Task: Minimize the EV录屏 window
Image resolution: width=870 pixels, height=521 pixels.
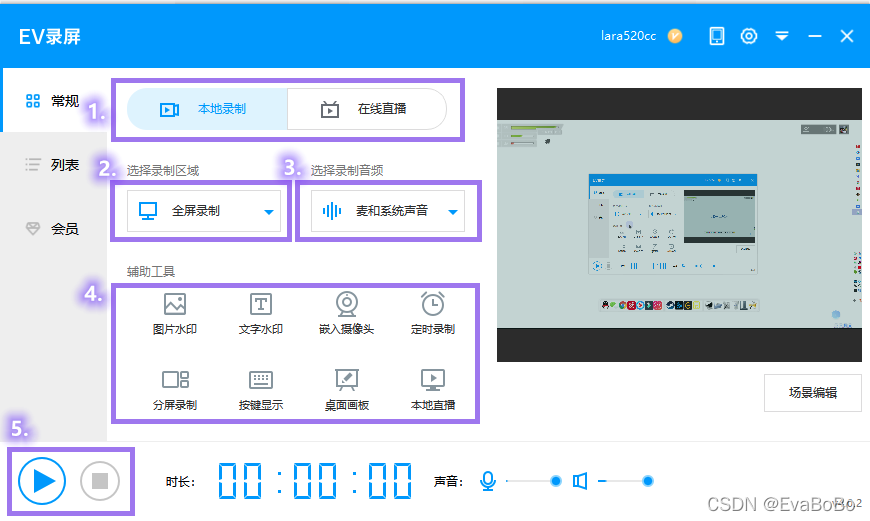Action: (x=815, y=36)
